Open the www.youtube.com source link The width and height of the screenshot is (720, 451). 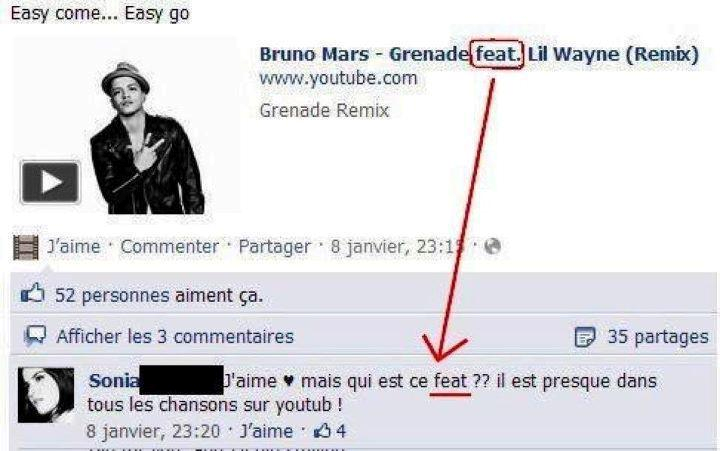[338, 79]
